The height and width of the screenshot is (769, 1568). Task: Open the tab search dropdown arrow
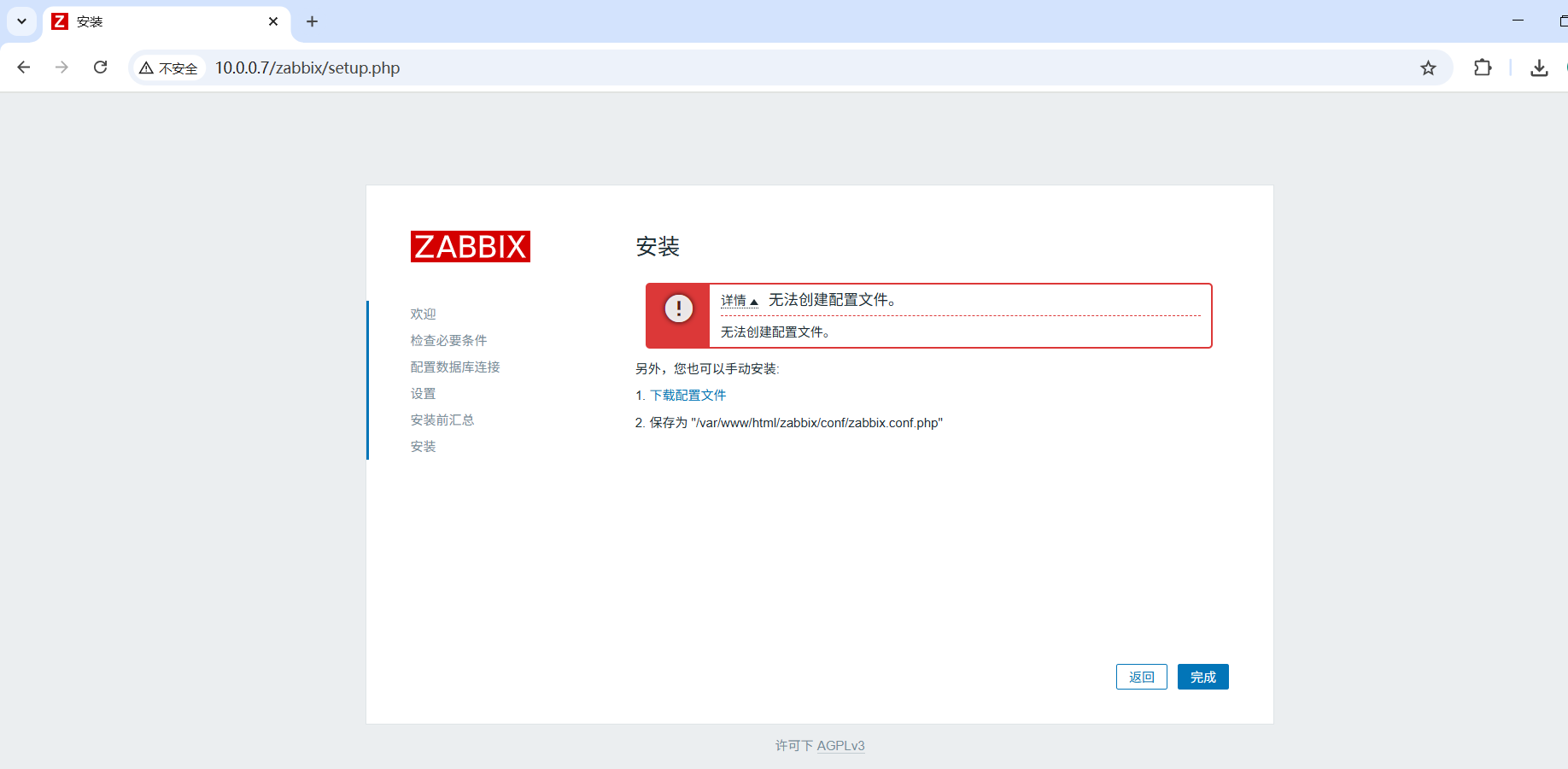[21, 21]
